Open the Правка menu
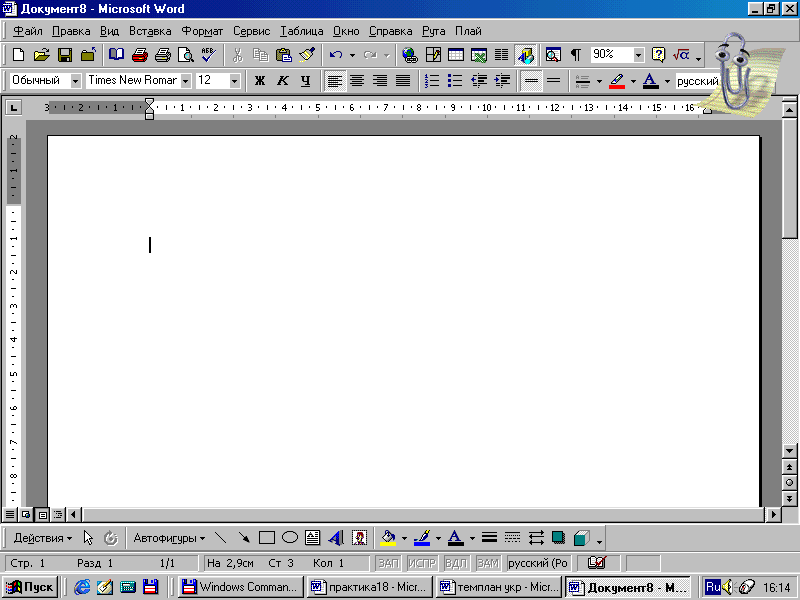The image size is (800, 600). pos(71,31)
